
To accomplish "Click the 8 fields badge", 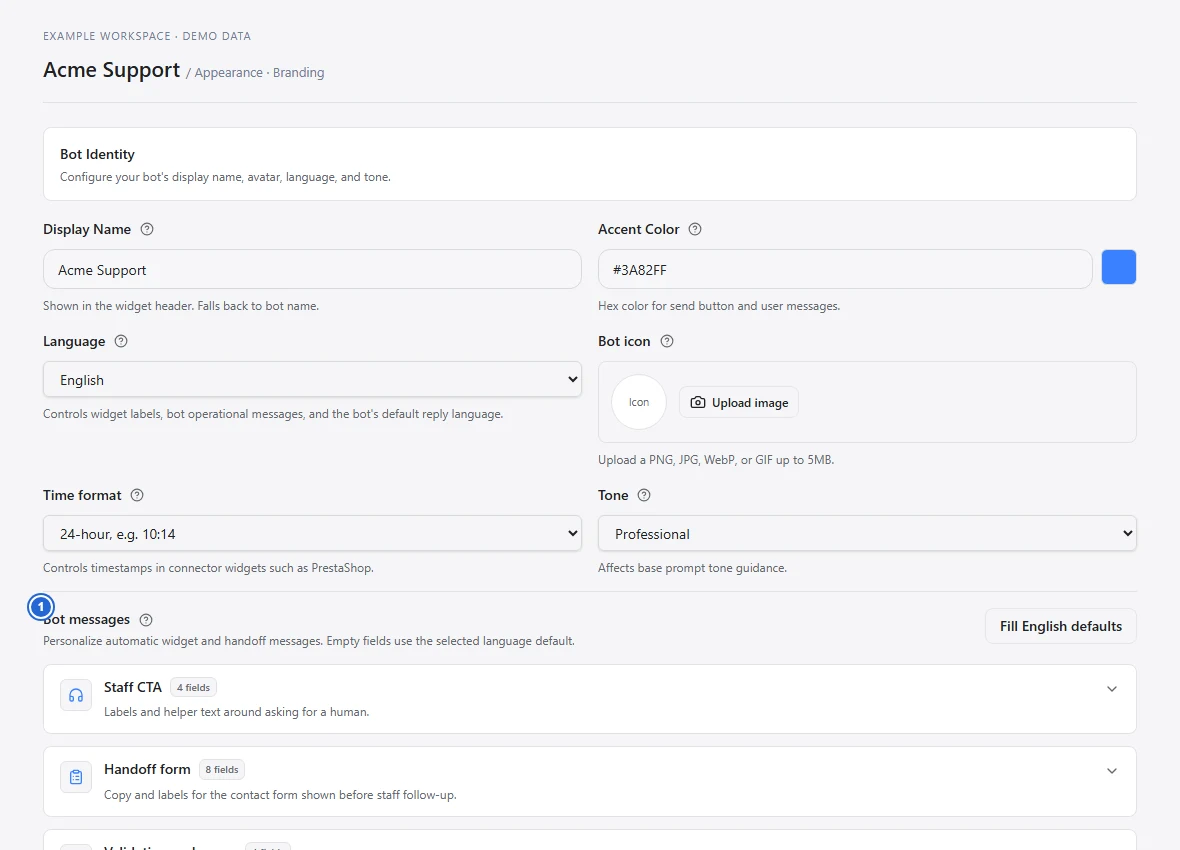I will [222, 769].
